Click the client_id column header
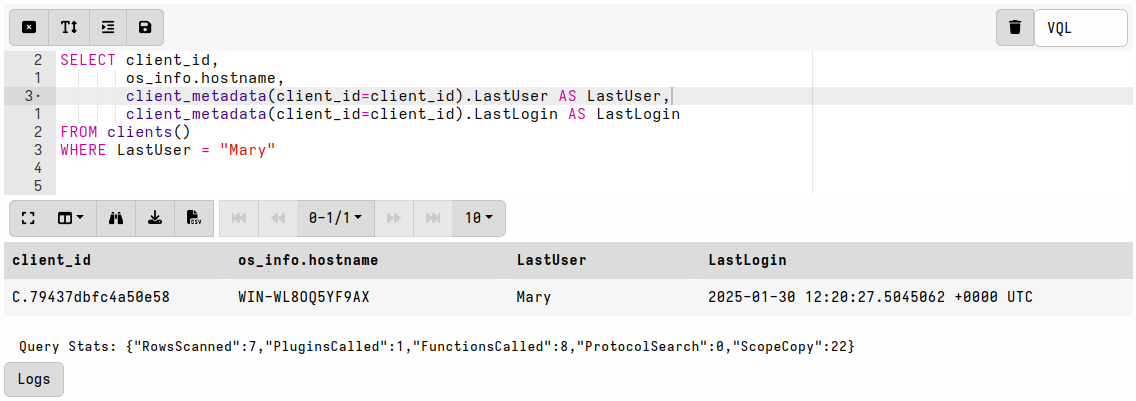Image resolution: width=1136 pixels, height=401 pixels. 52,260
